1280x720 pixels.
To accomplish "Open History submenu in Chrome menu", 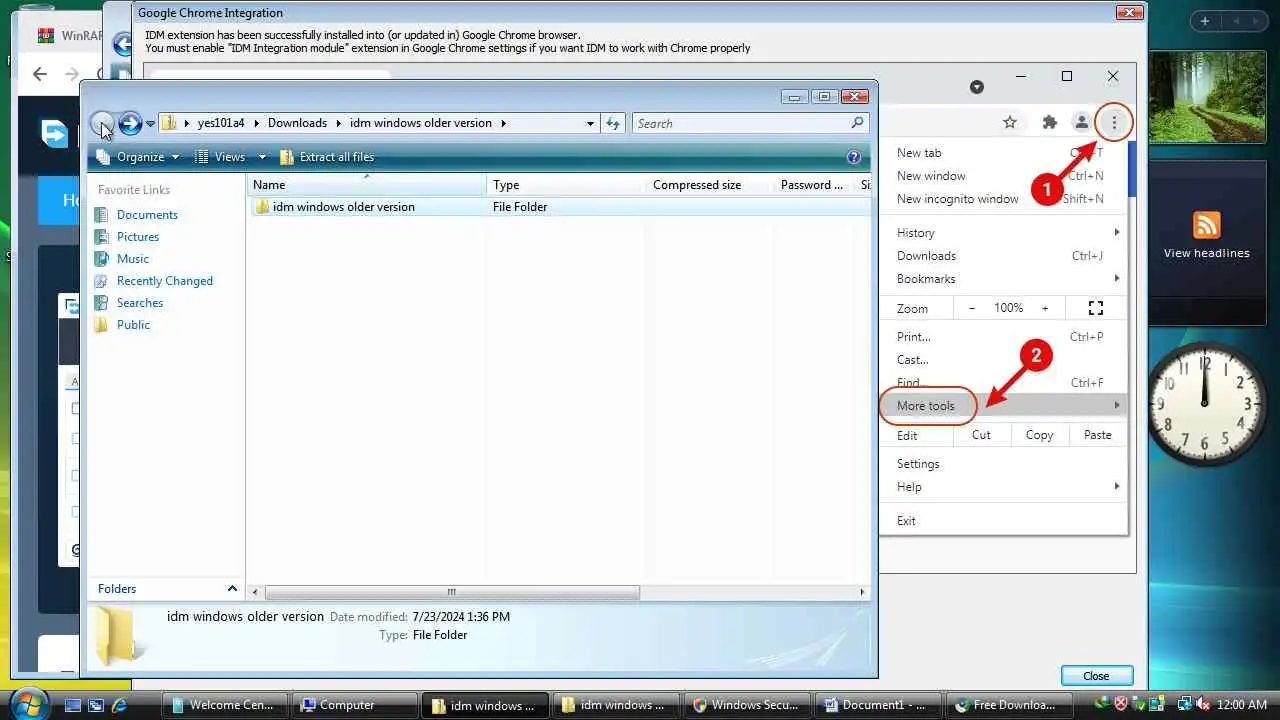I will pos(1004,233).
